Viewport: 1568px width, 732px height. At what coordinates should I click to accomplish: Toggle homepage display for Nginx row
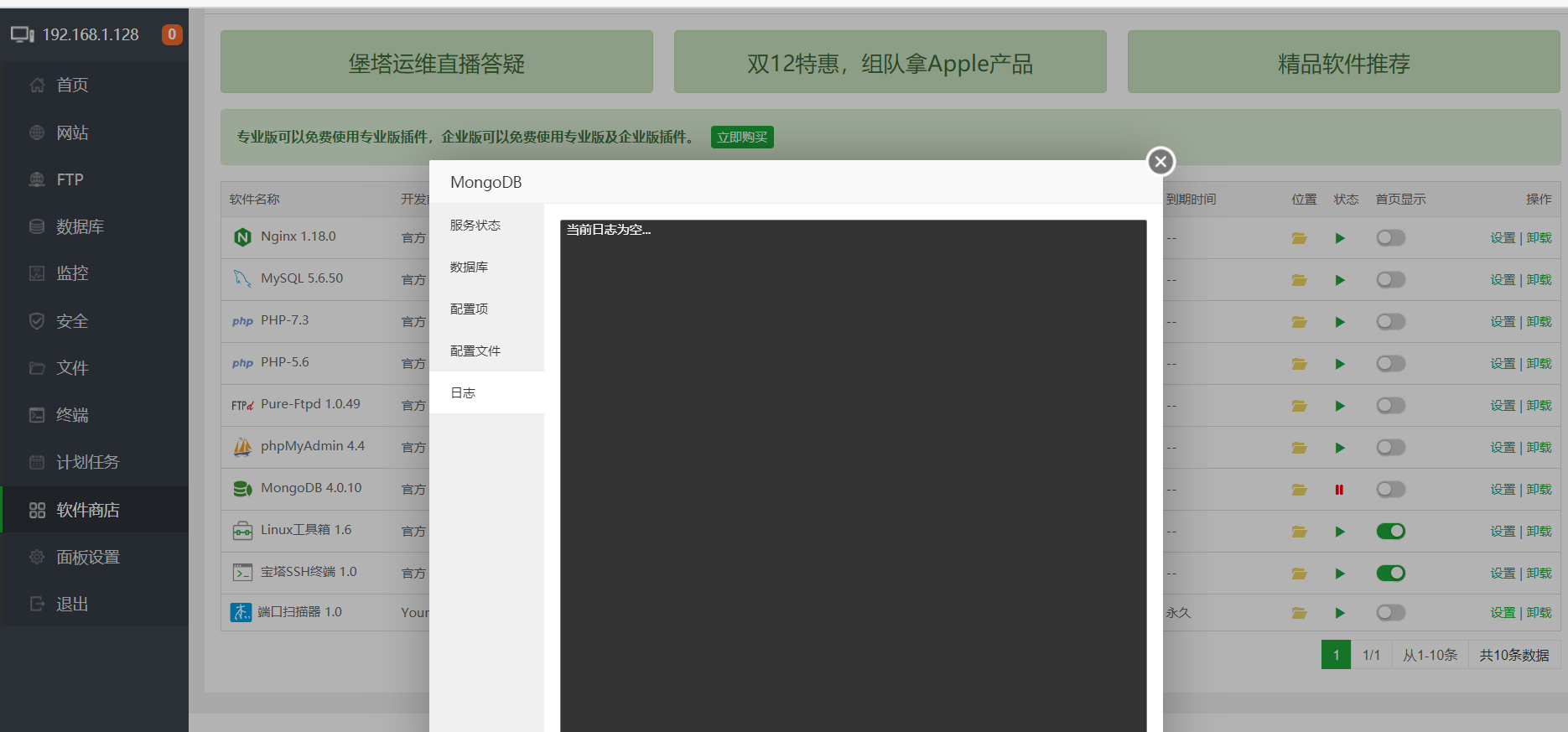click(x=1391, y=238)
